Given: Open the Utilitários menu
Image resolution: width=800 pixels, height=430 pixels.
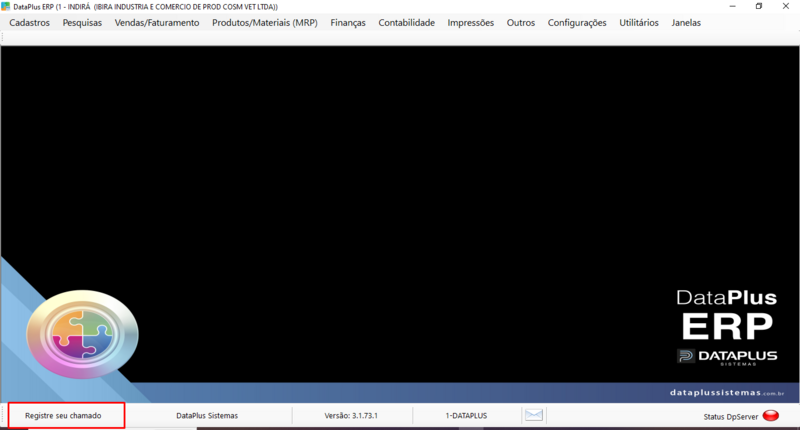Looking at the screenshot, I should 639,23.
